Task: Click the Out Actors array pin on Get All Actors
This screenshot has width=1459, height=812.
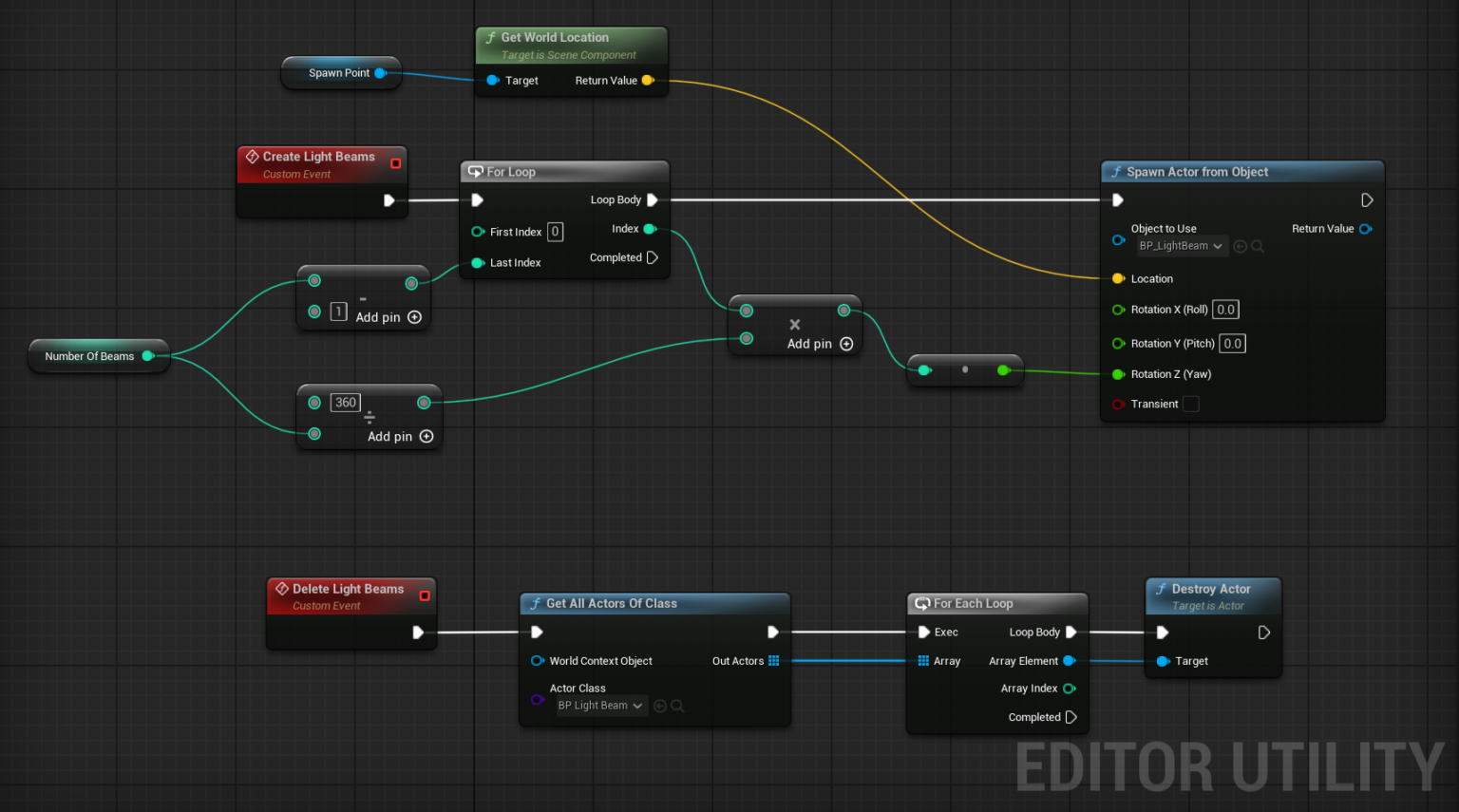Action: pyautogui.click(x=773, y=660)
